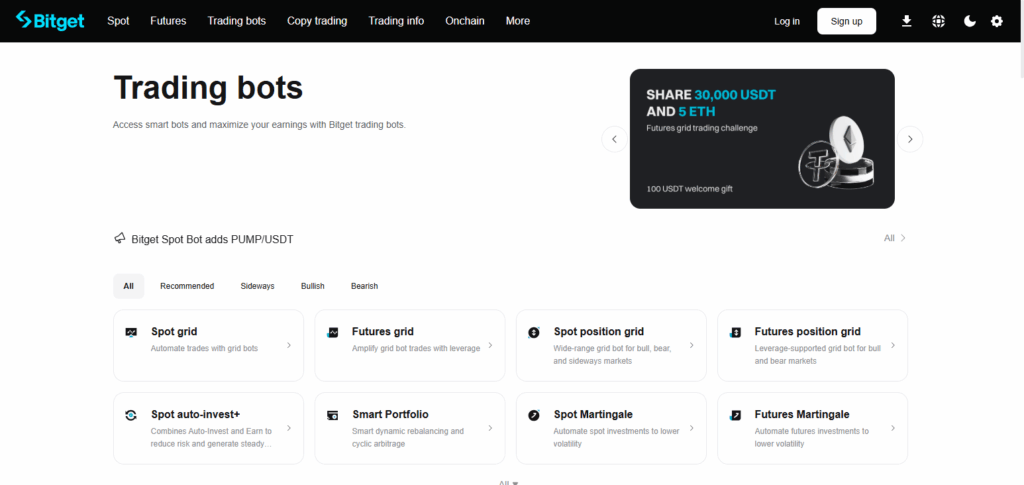Open the Trading bots menu
Image resolution: width=1024 pixels, height=485 pixels.
pyautogui.click(x=236, y=21)
